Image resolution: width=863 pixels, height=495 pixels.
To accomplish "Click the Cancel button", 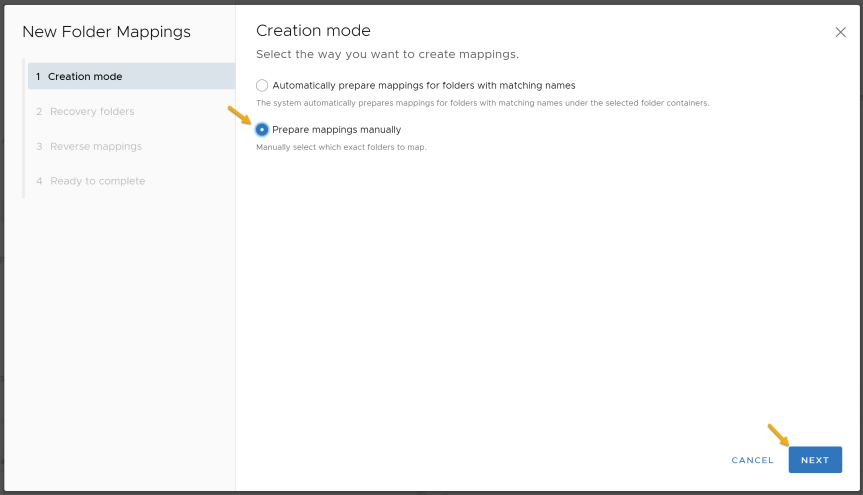I will click(752, 460).
